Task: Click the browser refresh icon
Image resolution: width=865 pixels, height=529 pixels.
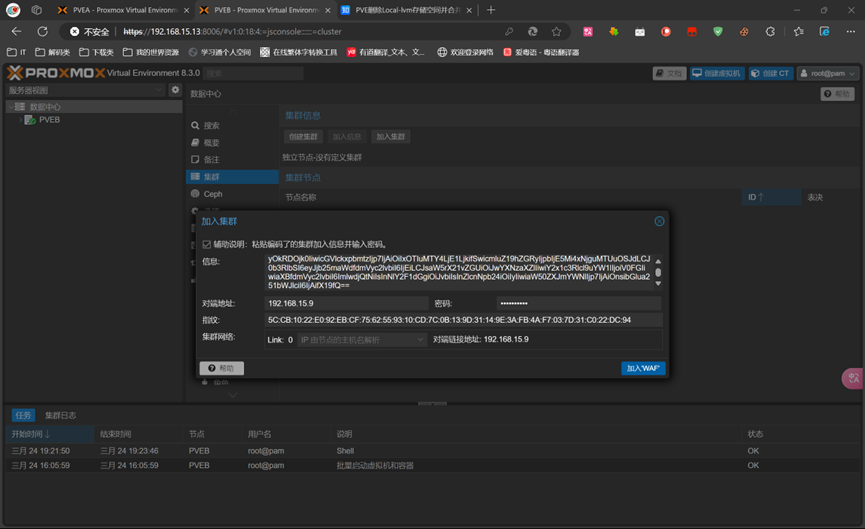Action: (x=42, y=31)
